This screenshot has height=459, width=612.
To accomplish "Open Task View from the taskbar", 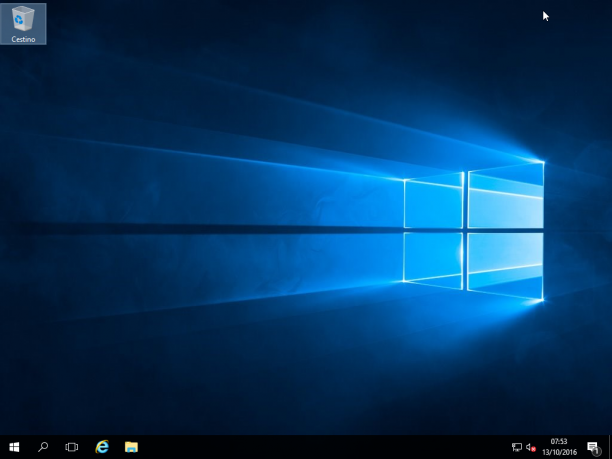I will (x=71, y=447).
